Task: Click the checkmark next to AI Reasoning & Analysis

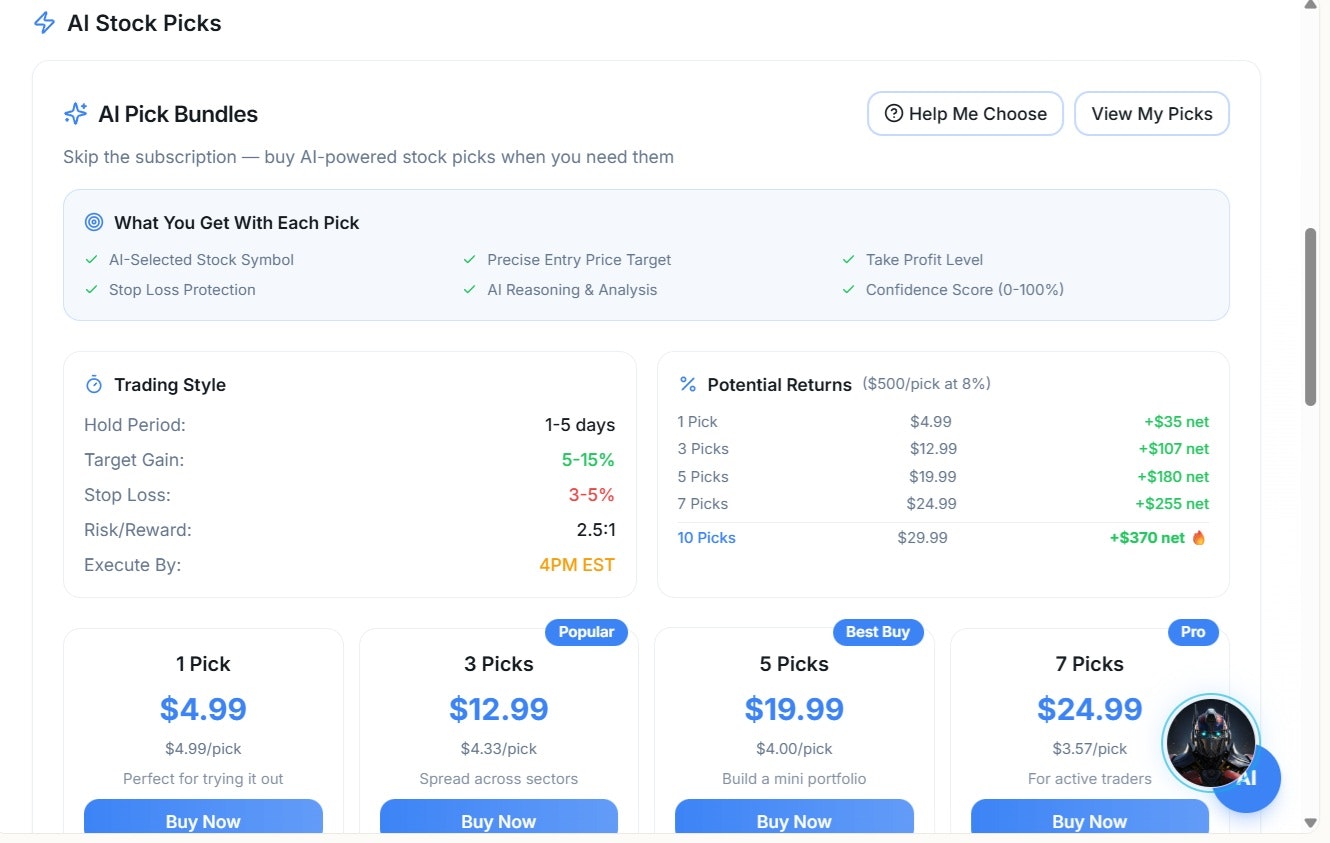Action: pos(470,290)
